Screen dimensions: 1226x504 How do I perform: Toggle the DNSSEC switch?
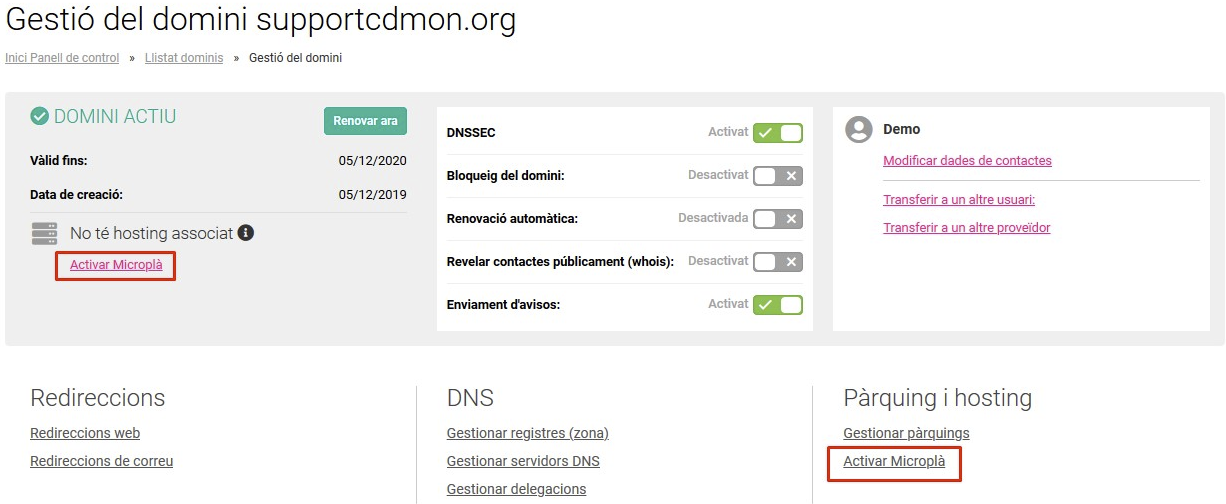click(x=778, y=133)
